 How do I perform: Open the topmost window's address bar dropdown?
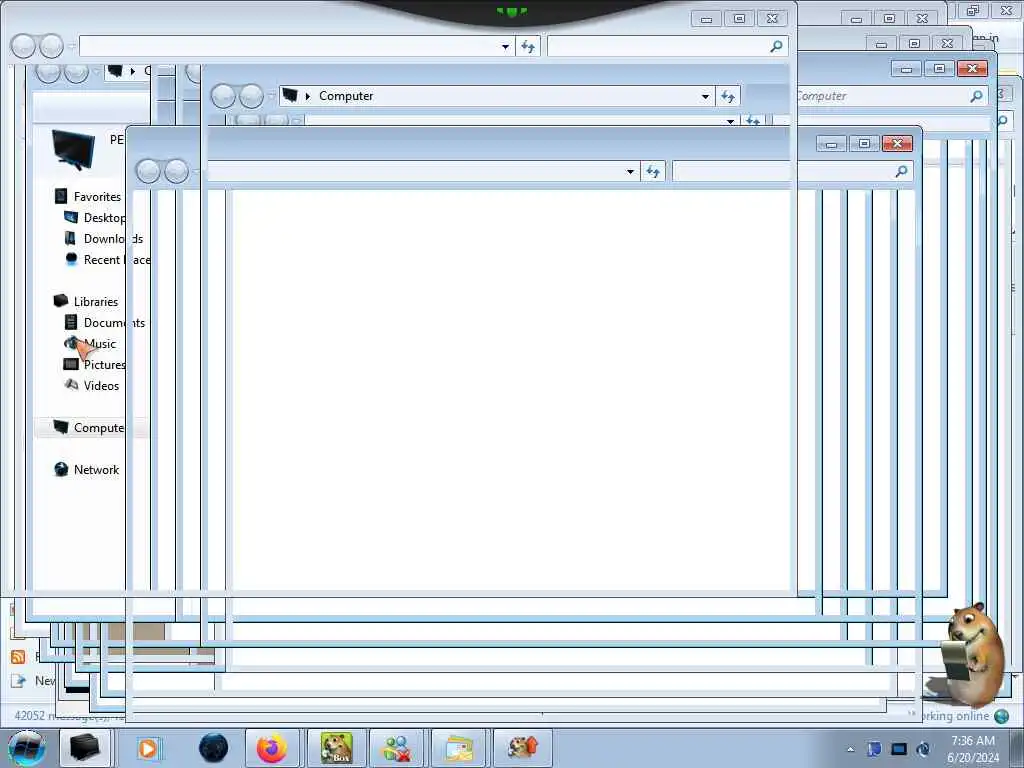click(x=505, y=46)
